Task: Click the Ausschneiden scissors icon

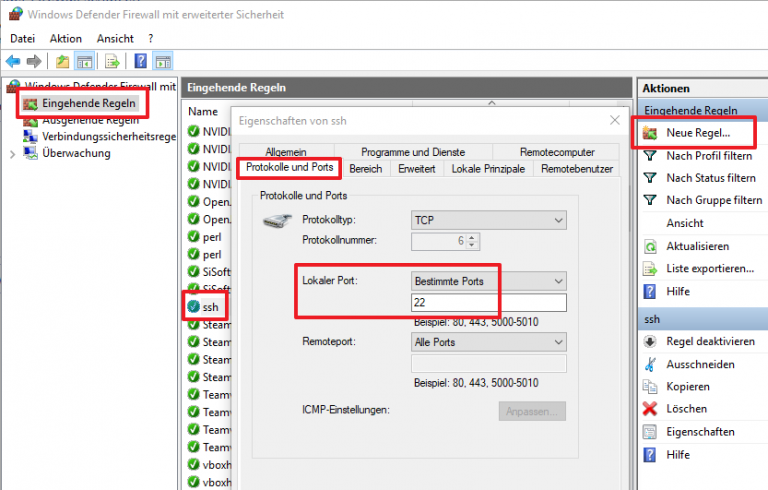Action: (650, 365)
